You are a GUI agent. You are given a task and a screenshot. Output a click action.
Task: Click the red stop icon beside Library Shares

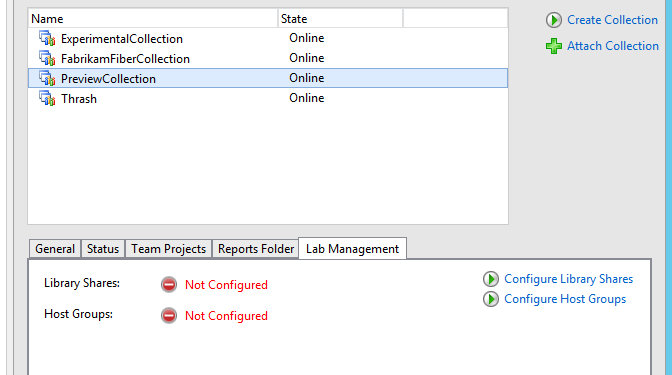point(169,285)
